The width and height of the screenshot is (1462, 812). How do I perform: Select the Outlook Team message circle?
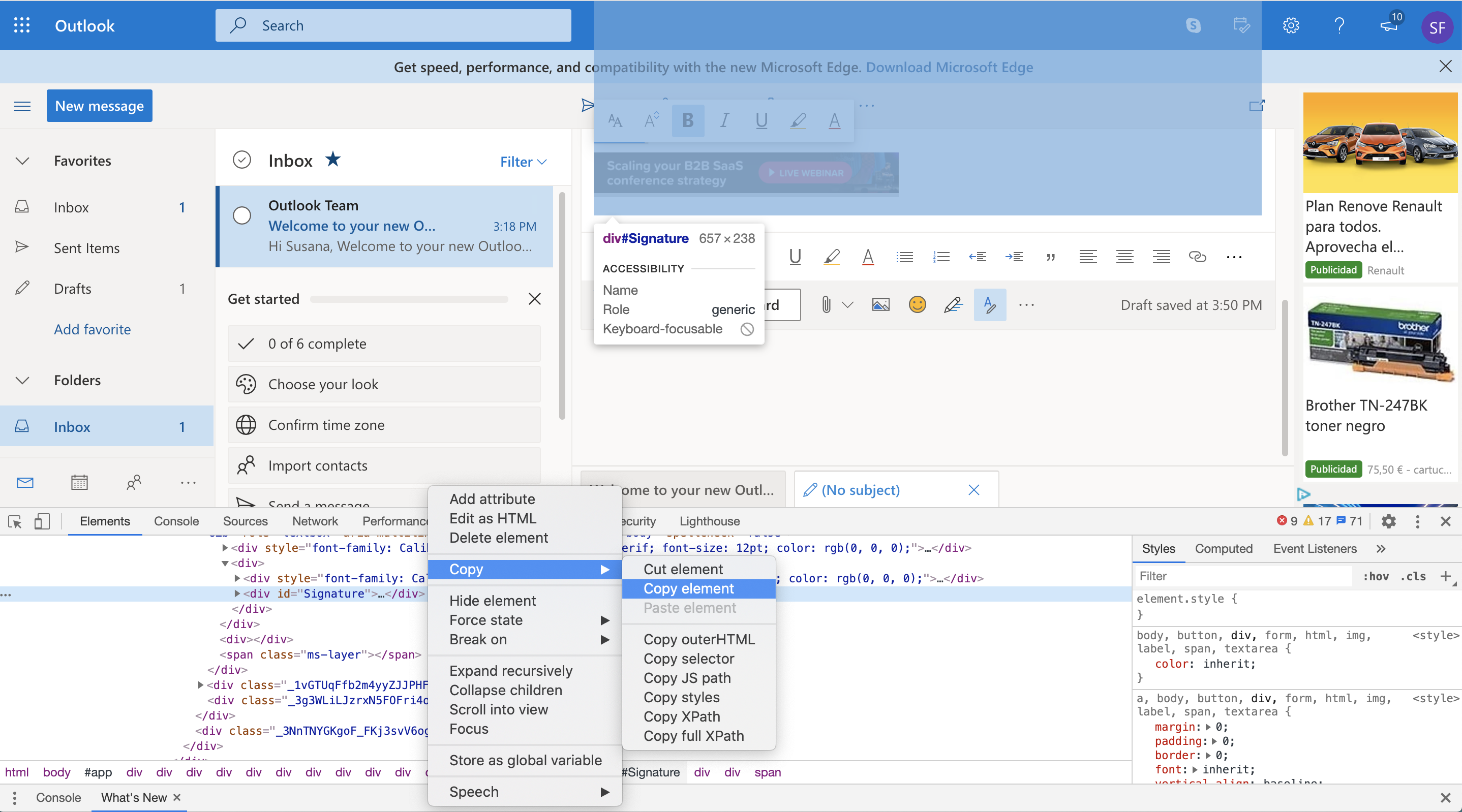tap(242, 215)
